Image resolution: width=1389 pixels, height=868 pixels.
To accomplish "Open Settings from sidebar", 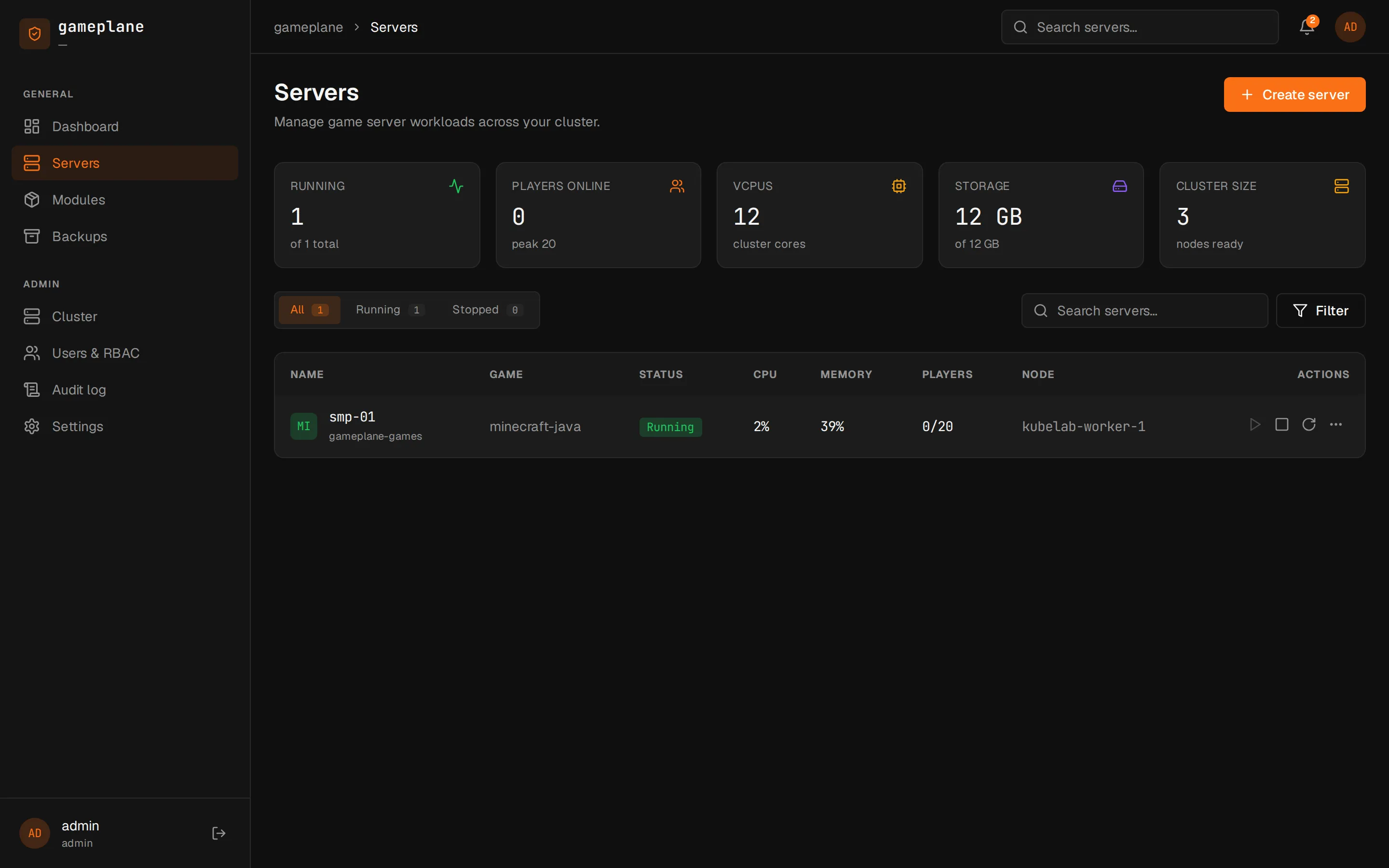I will coord(124,427).
